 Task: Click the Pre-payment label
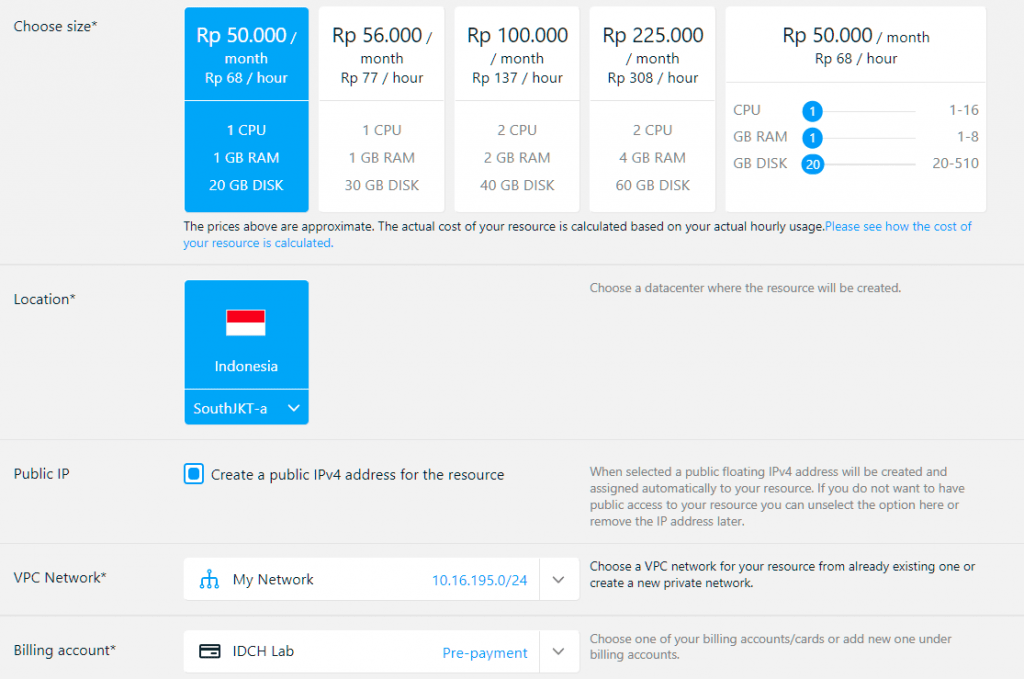(x=485, y=651)
